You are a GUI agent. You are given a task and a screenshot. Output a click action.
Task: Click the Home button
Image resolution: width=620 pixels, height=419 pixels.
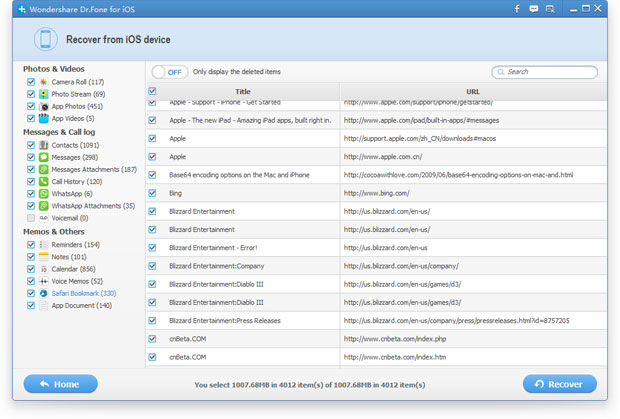pos(60,384)
